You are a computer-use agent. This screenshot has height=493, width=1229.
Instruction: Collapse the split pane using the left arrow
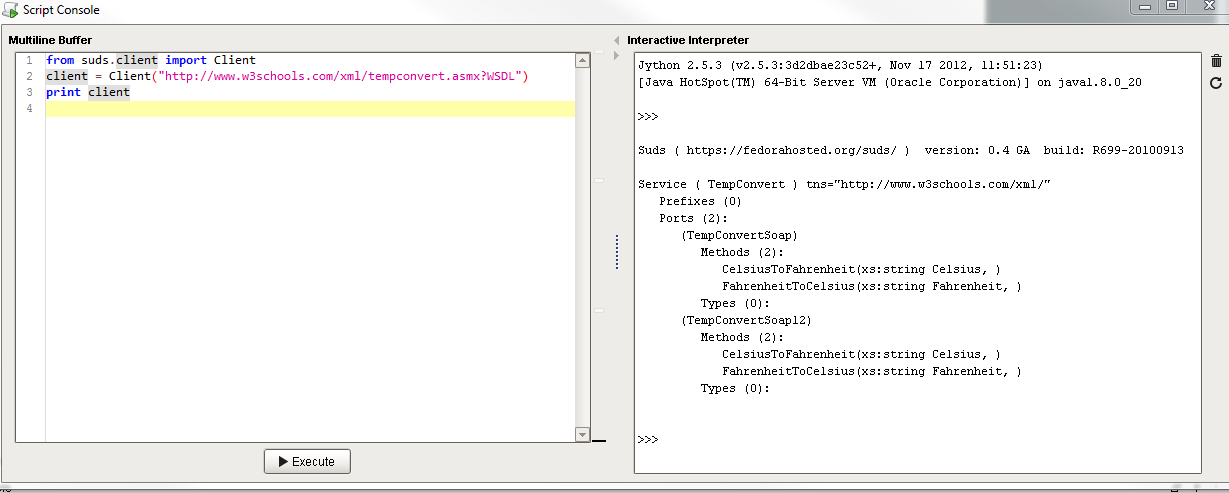click(616, 41)
